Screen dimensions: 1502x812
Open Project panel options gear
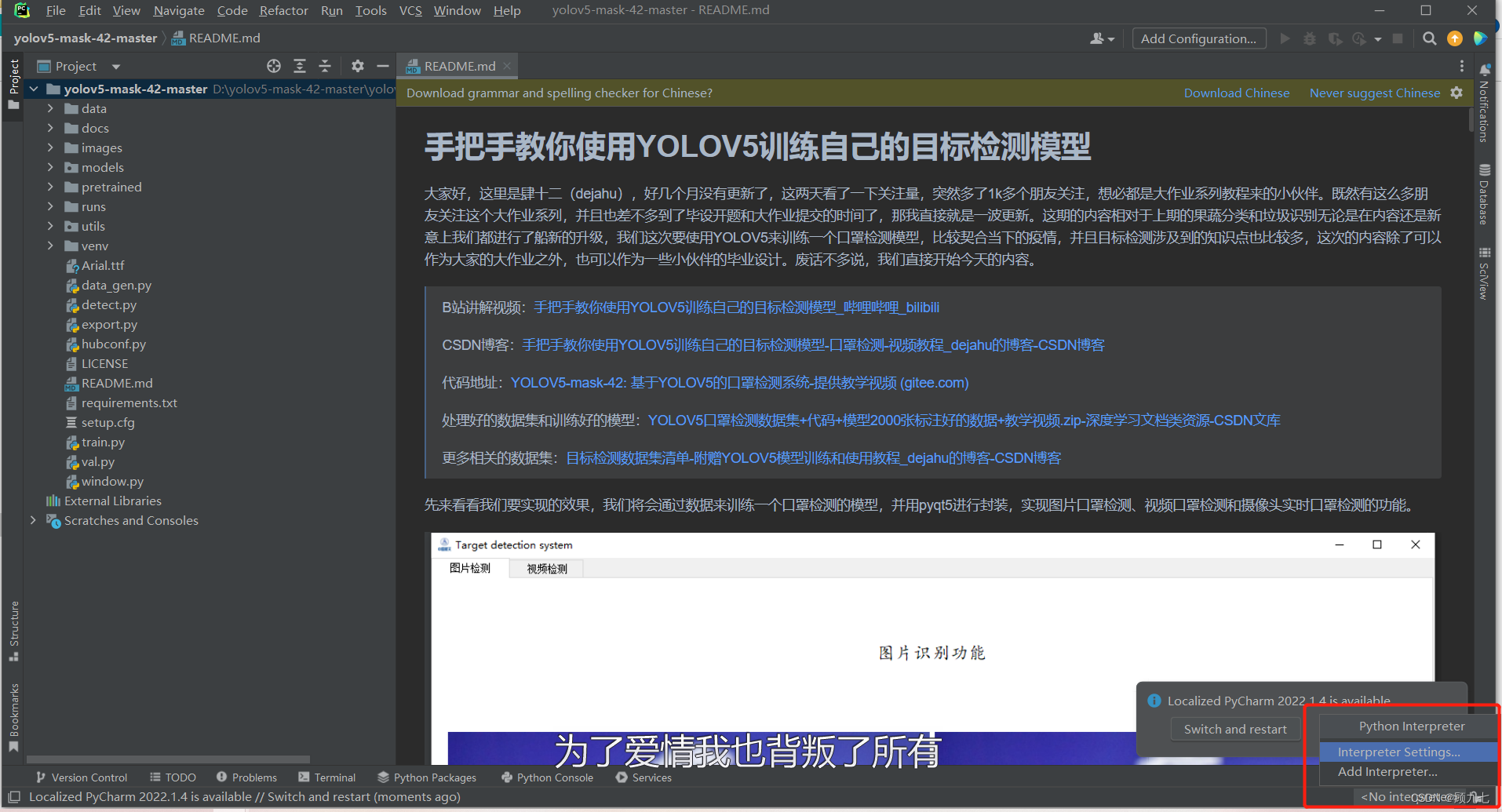(x=358, y=66)
